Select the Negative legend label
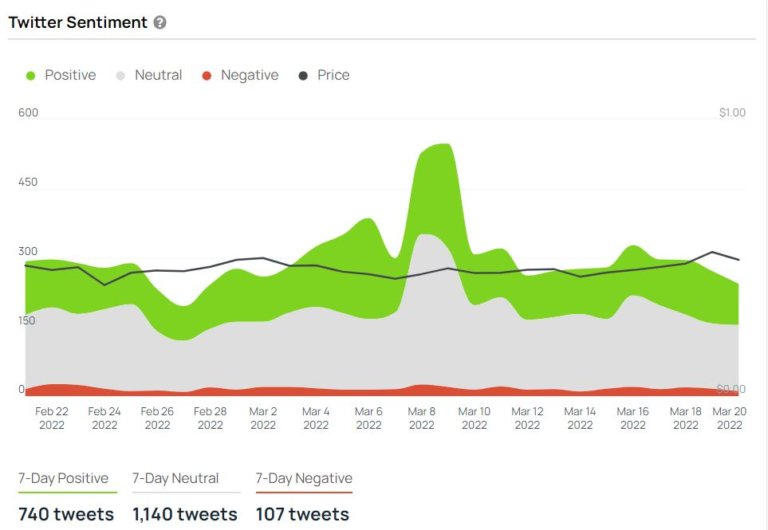The width and height of the screenshot is (768, 530). (249, 75)
